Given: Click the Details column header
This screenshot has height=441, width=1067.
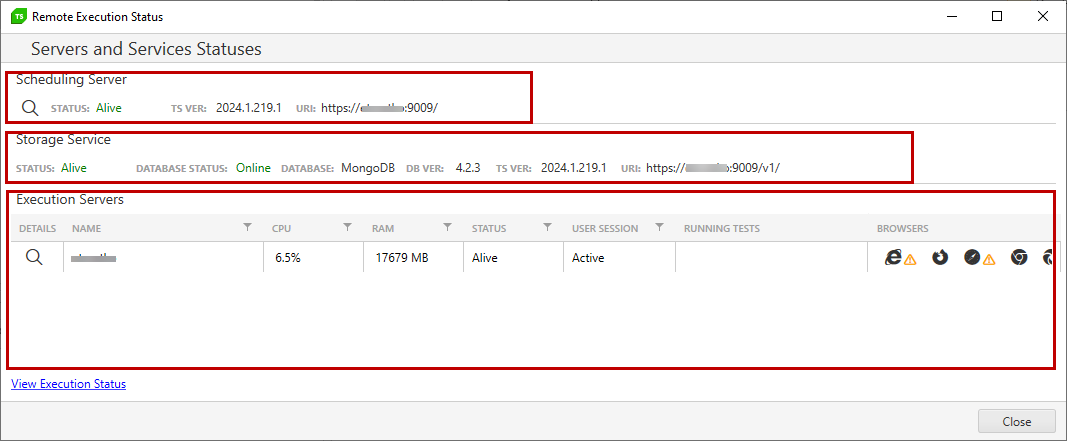Looking at the screenshot, I should [x=37, y=229].
